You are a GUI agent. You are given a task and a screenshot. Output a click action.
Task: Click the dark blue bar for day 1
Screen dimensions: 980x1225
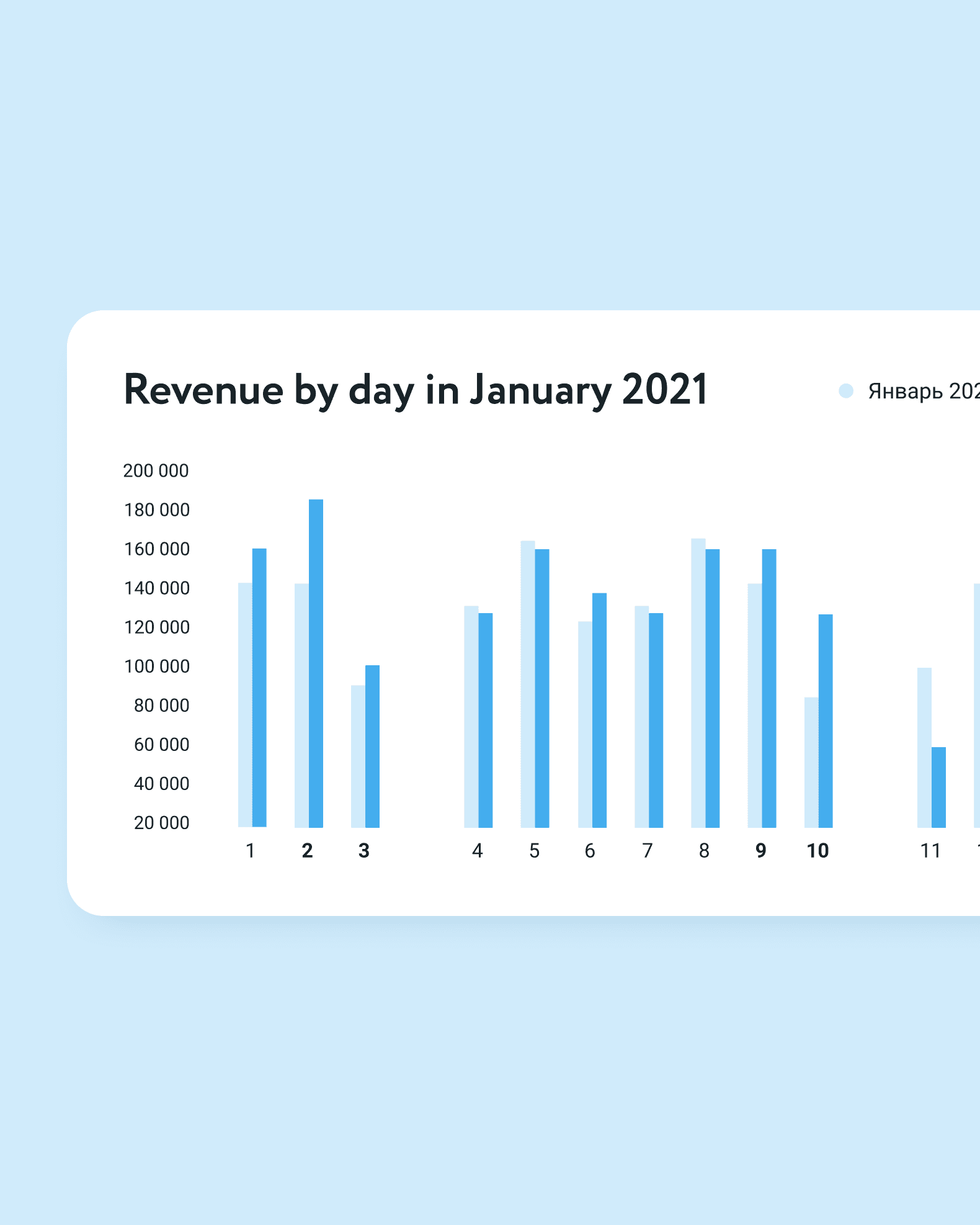259,688
